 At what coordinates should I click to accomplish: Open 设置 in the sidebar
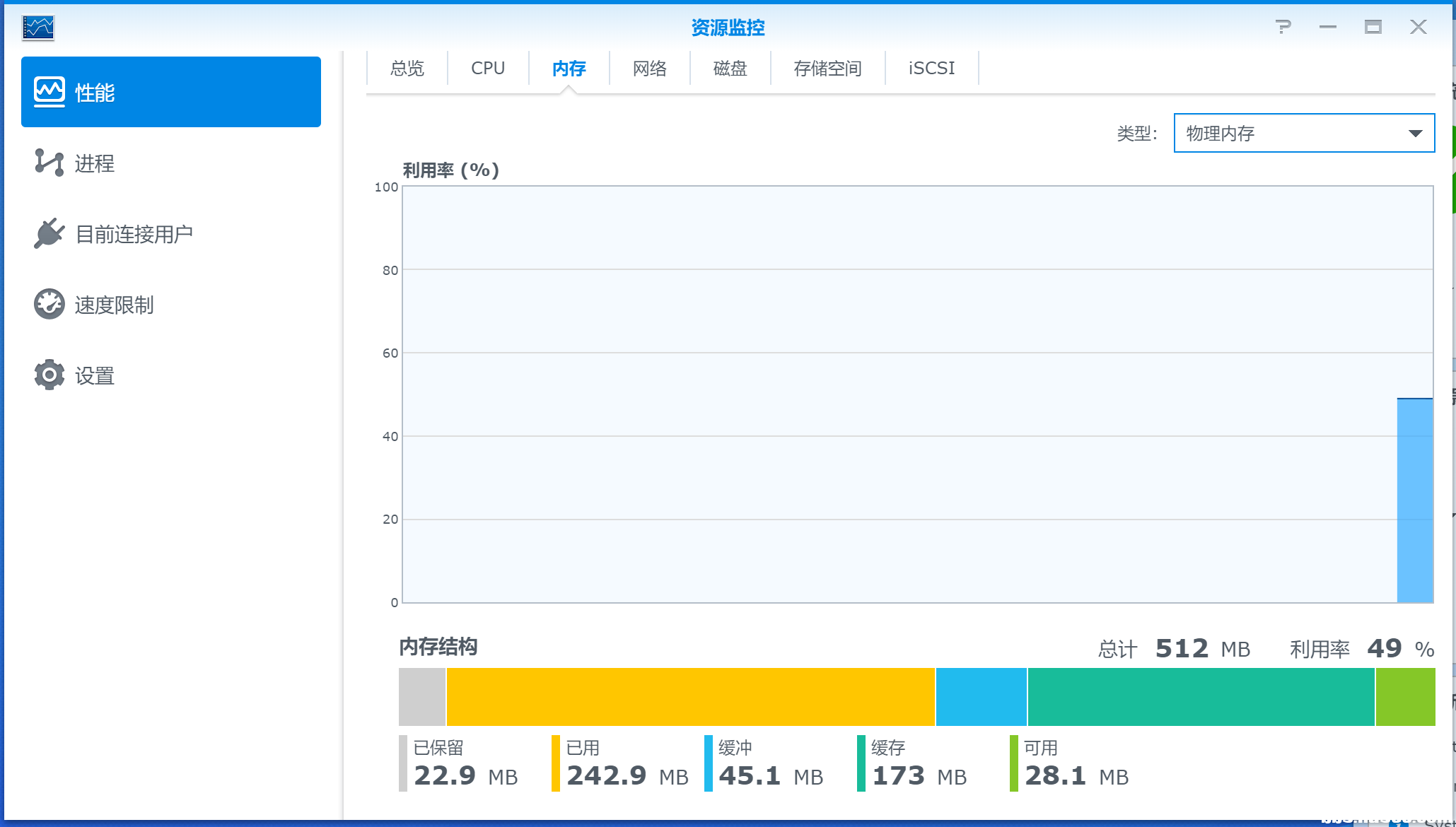coord(171,375)
